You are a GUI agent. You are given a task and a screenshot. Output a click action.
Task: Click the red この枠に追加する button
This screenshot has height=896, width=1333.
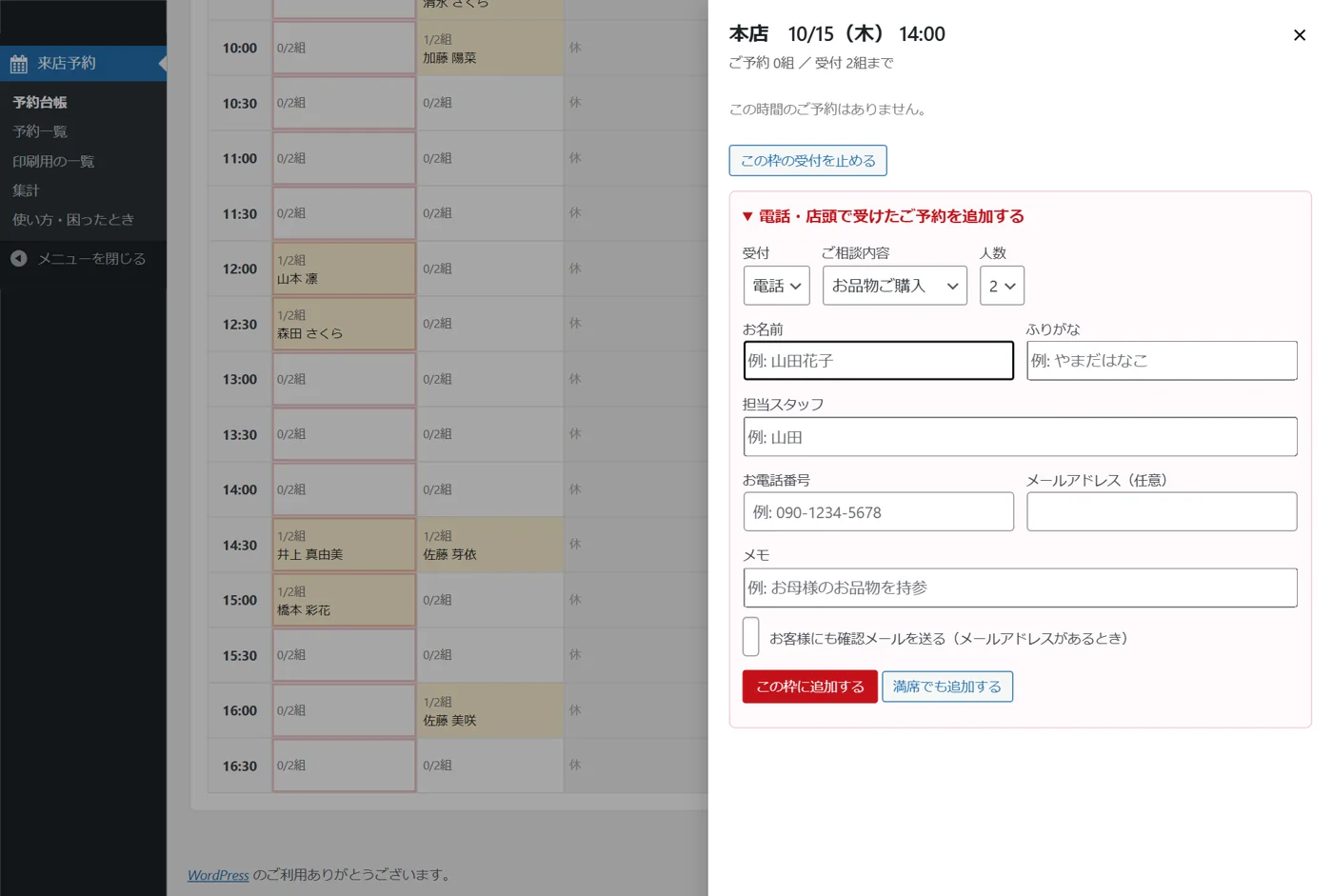click(810, 687)
